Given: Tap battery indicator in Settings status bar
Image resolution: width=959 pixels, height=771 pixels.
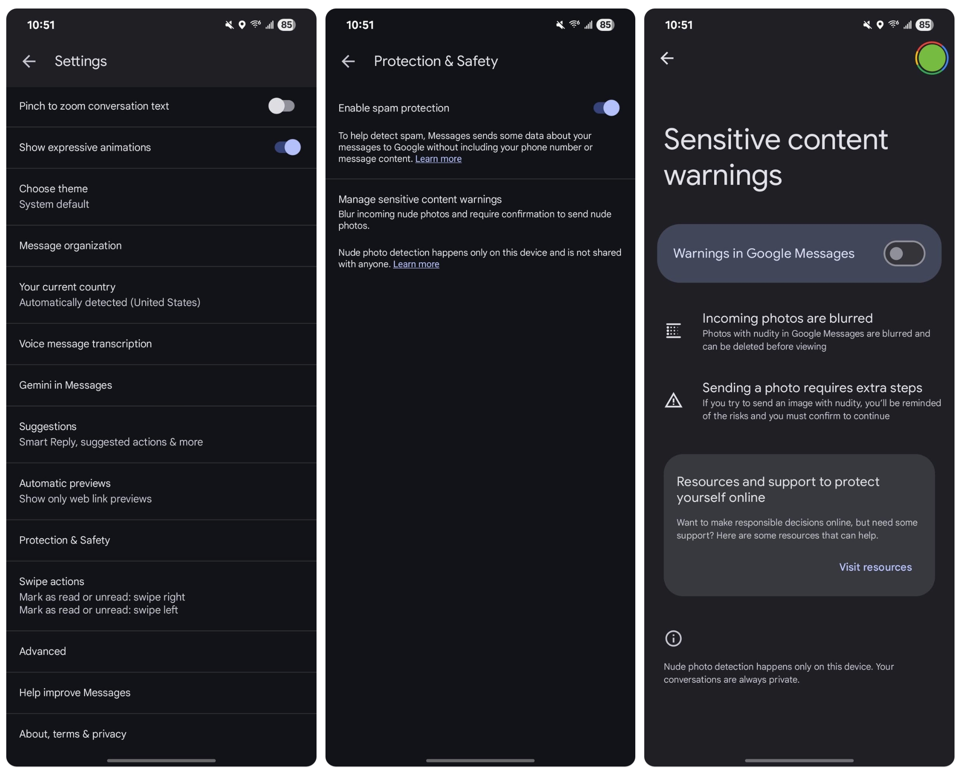Looking at the screenshot, I should [x=286, y=25].
